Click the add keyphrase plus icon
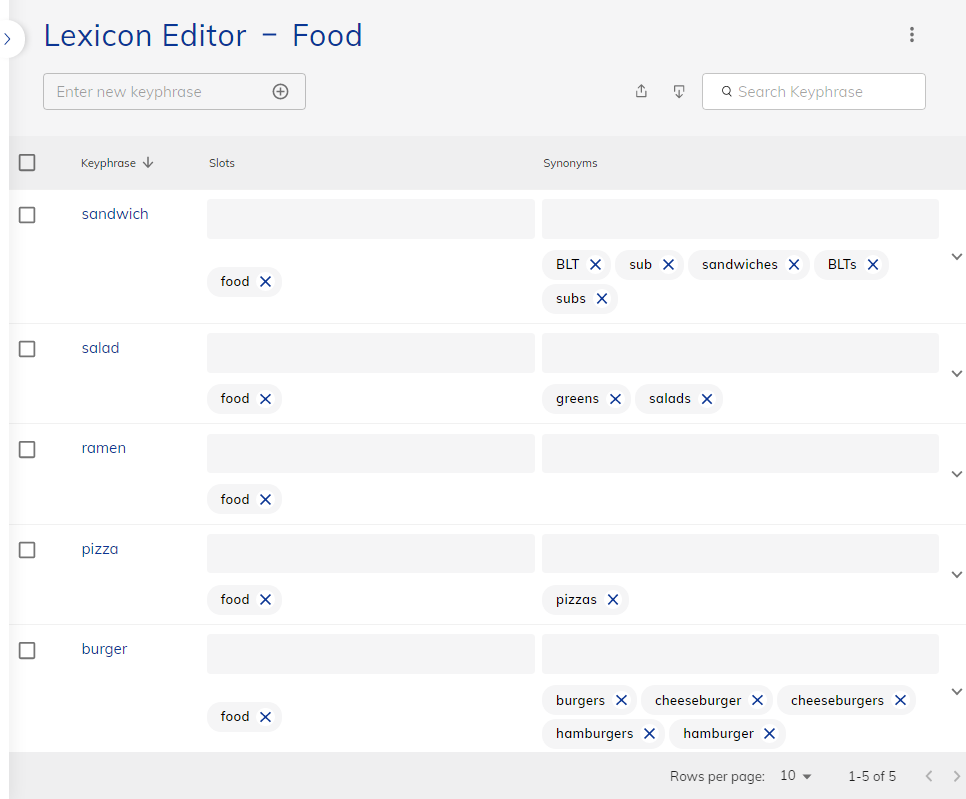Image resolution: width=966 pixels, height=799 pixels. coord(280,92)
